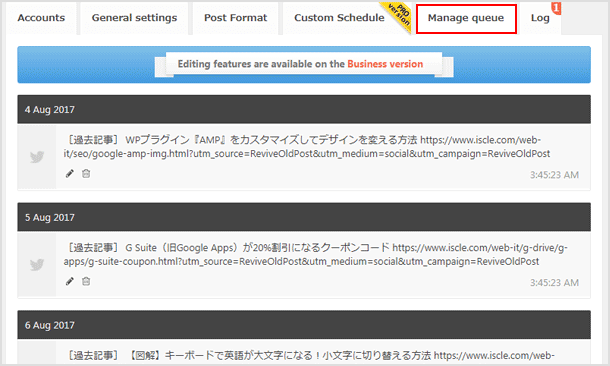Switch to the Log tab
The height and width of the screenshot is (366, 610).
click(540, 18)
